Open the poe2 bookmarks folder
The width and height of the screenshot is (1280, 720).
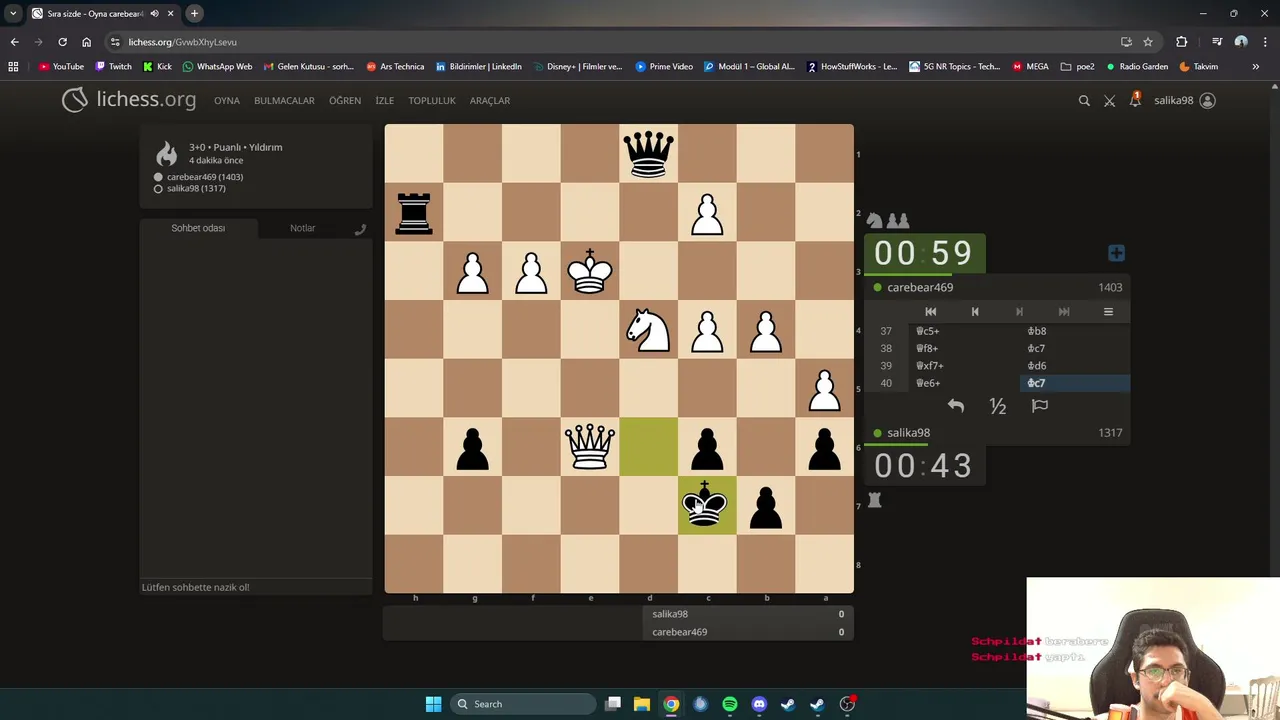point(1077,67)
